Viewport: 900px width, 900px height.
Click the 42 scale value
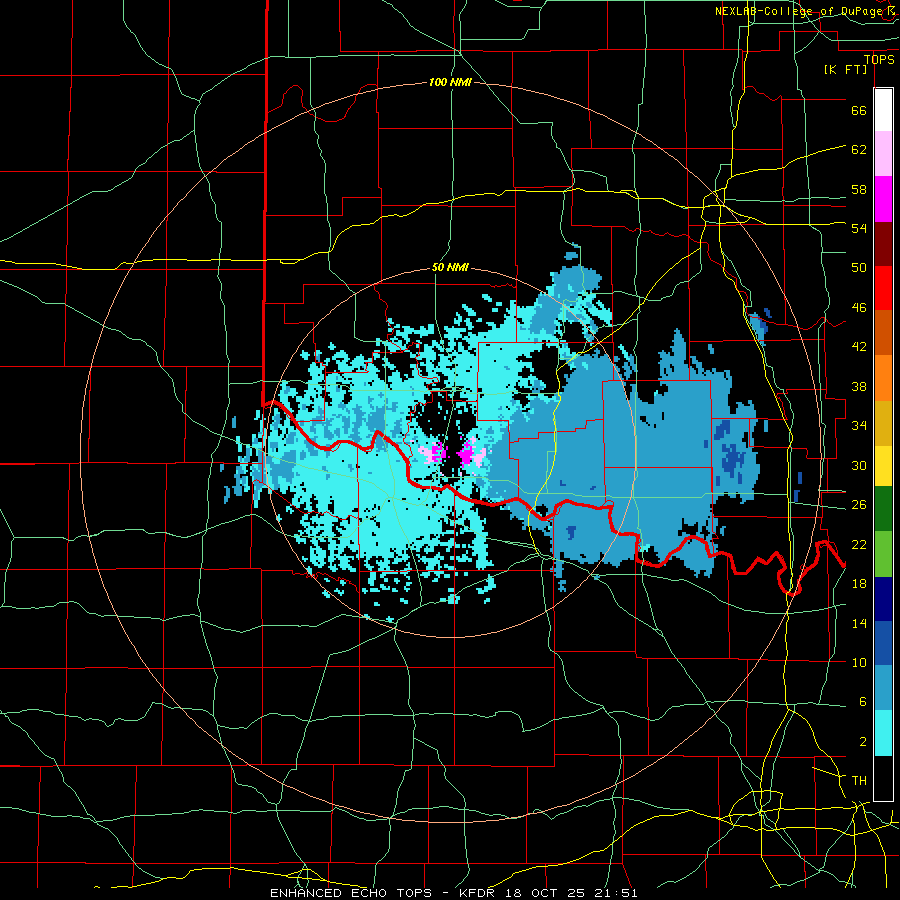tap(859, 347)
